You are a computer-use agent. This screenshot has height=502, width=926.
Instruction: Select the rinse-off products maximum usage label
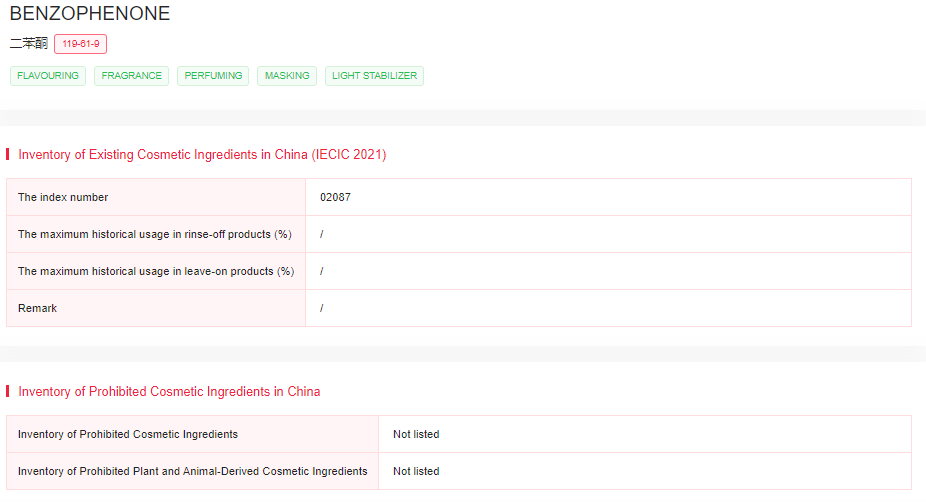tap(155, 234)
